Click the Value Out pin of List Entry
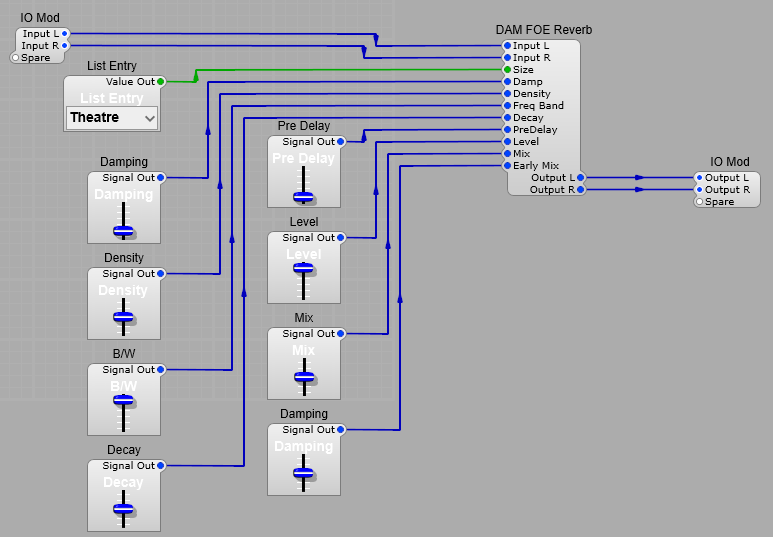 pyautogui.click(x=160, y=82)
